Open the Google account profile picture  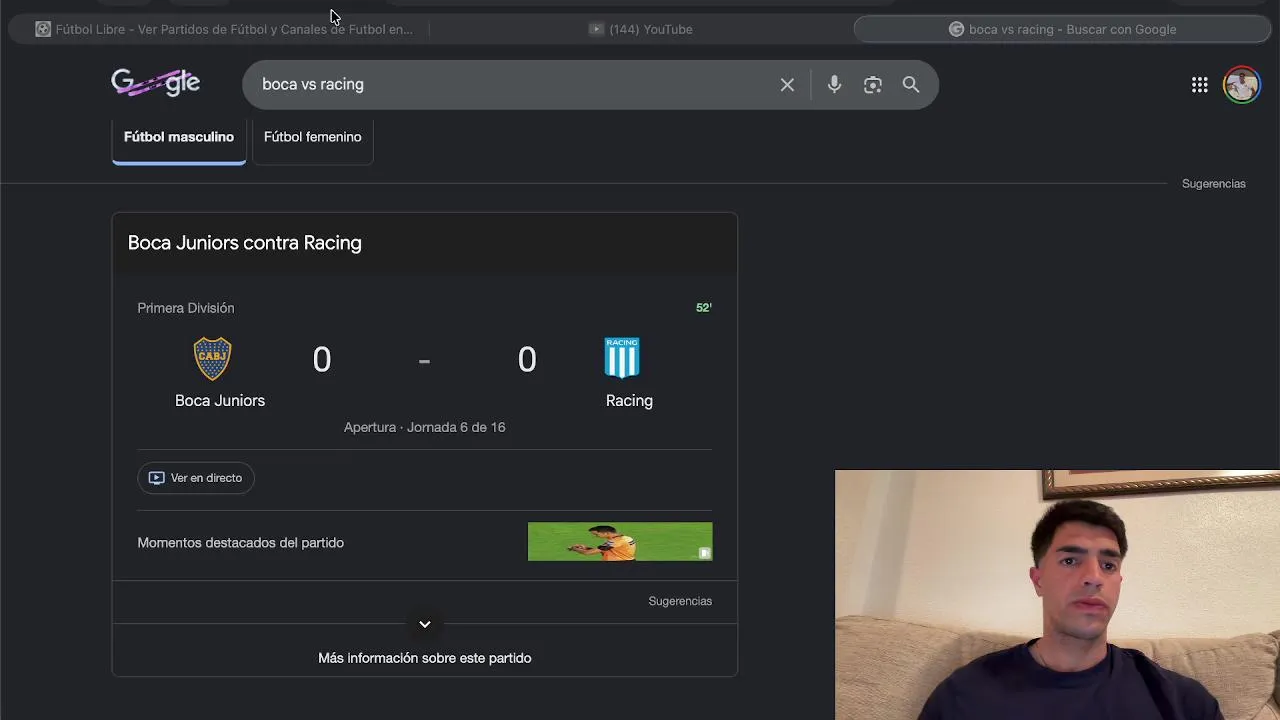[x=1242, y=85]
